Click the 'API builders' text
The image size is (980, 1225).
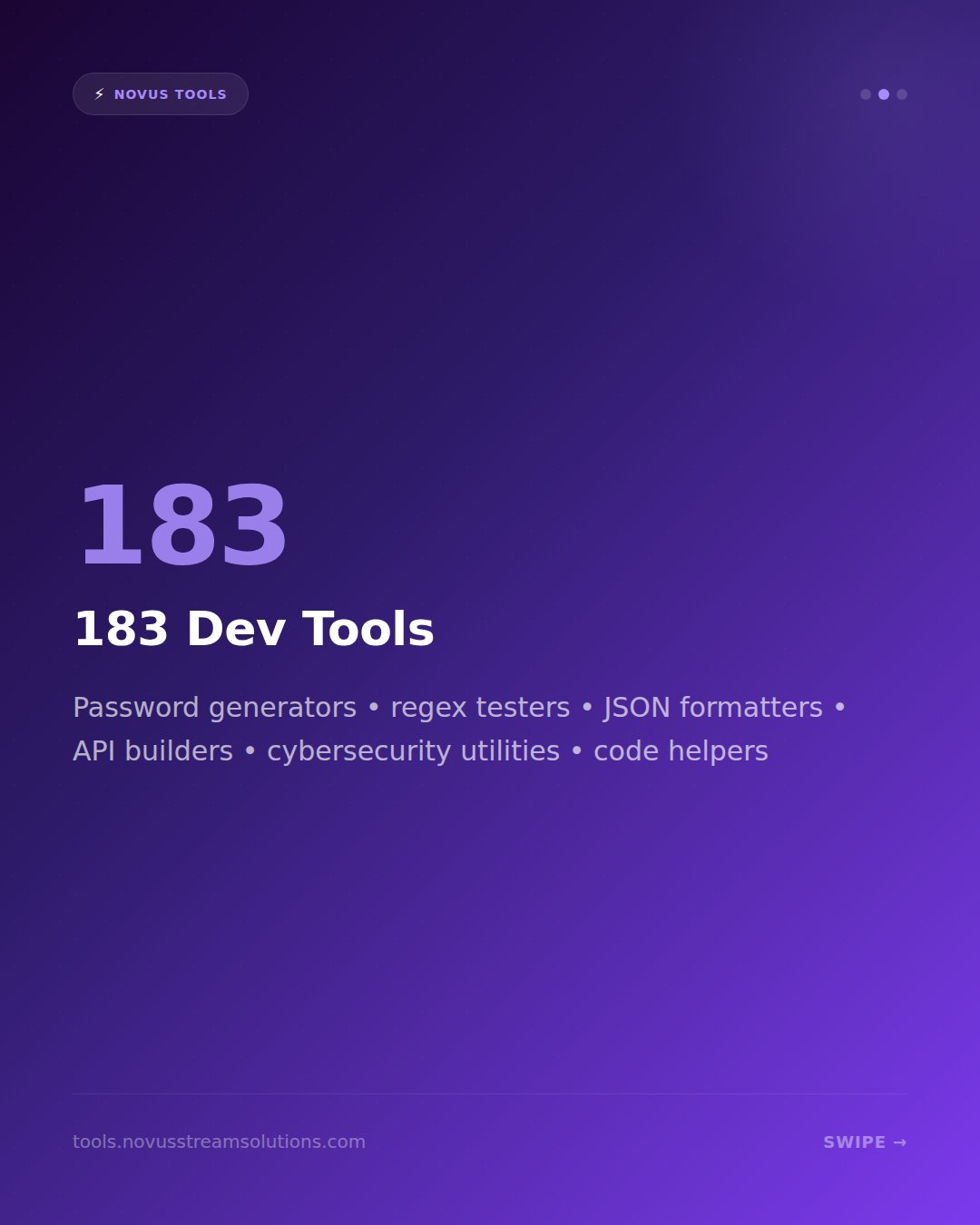coord(152,751)
